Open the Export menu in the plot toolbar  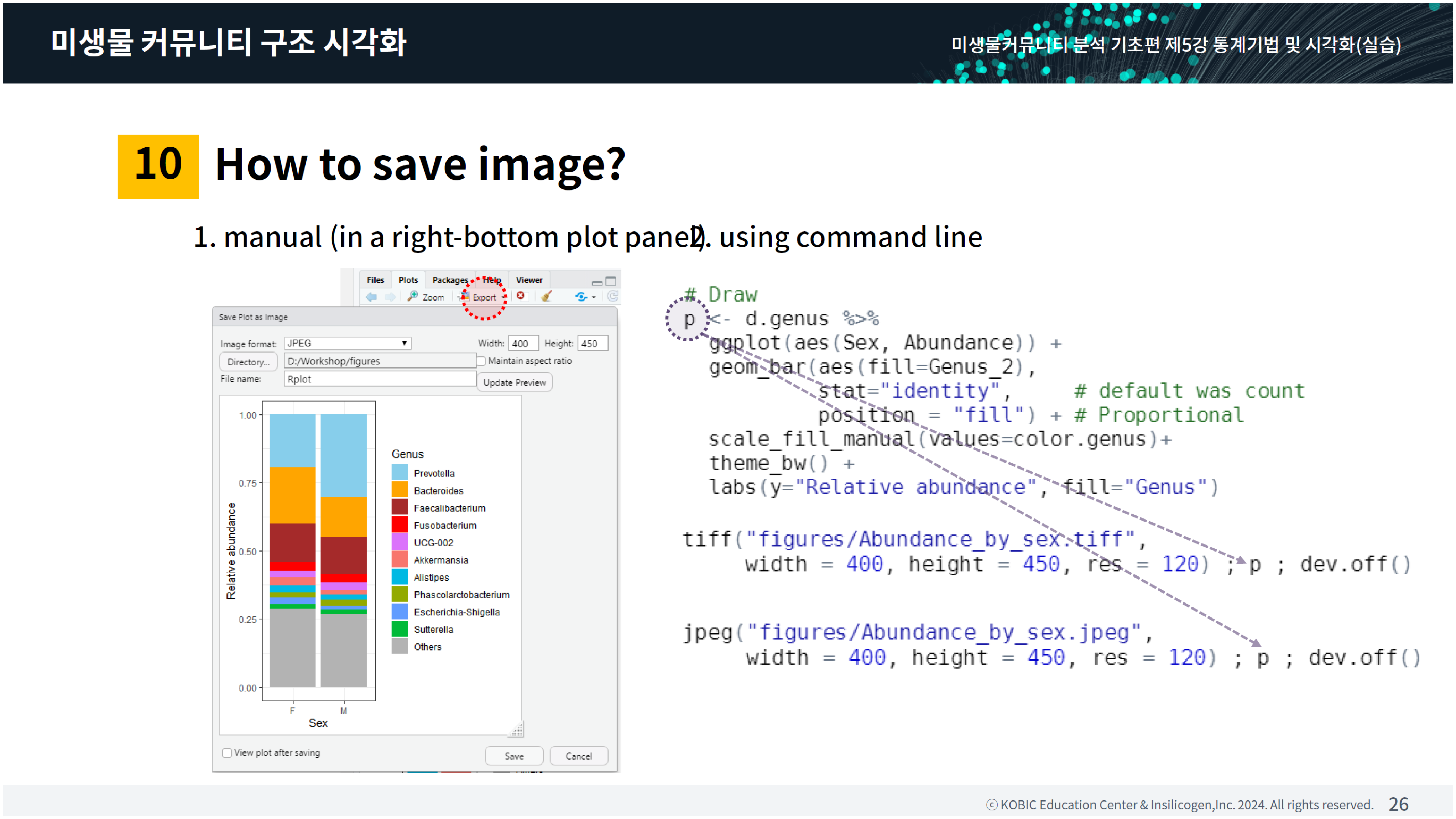click(x=484, y=297)
